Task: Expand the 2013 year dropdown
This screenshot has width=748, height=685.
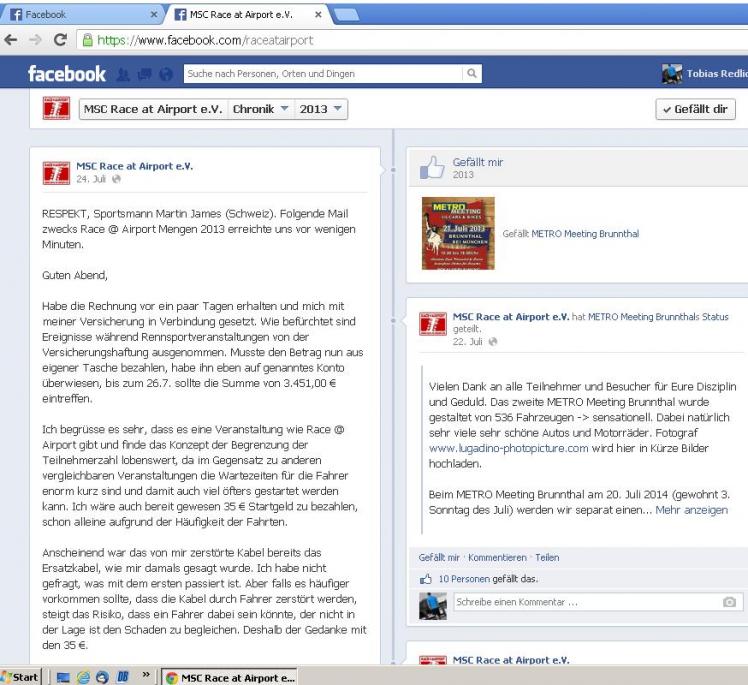Action: tap(320, 108)
